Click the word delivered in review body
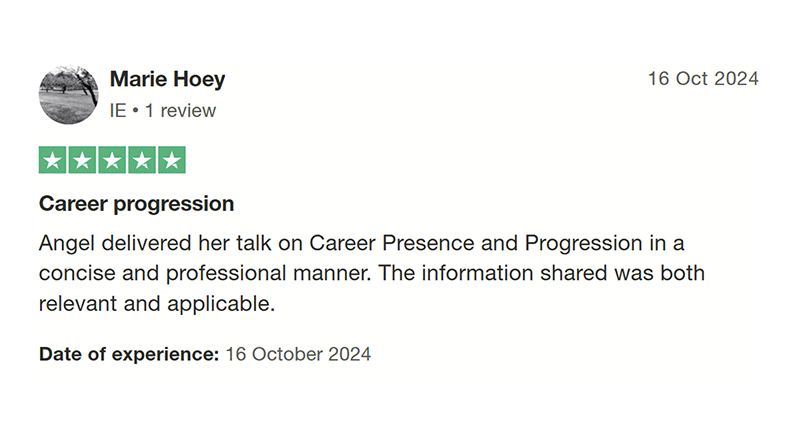Viewport: 800px width, 433px height. [147, 243]
